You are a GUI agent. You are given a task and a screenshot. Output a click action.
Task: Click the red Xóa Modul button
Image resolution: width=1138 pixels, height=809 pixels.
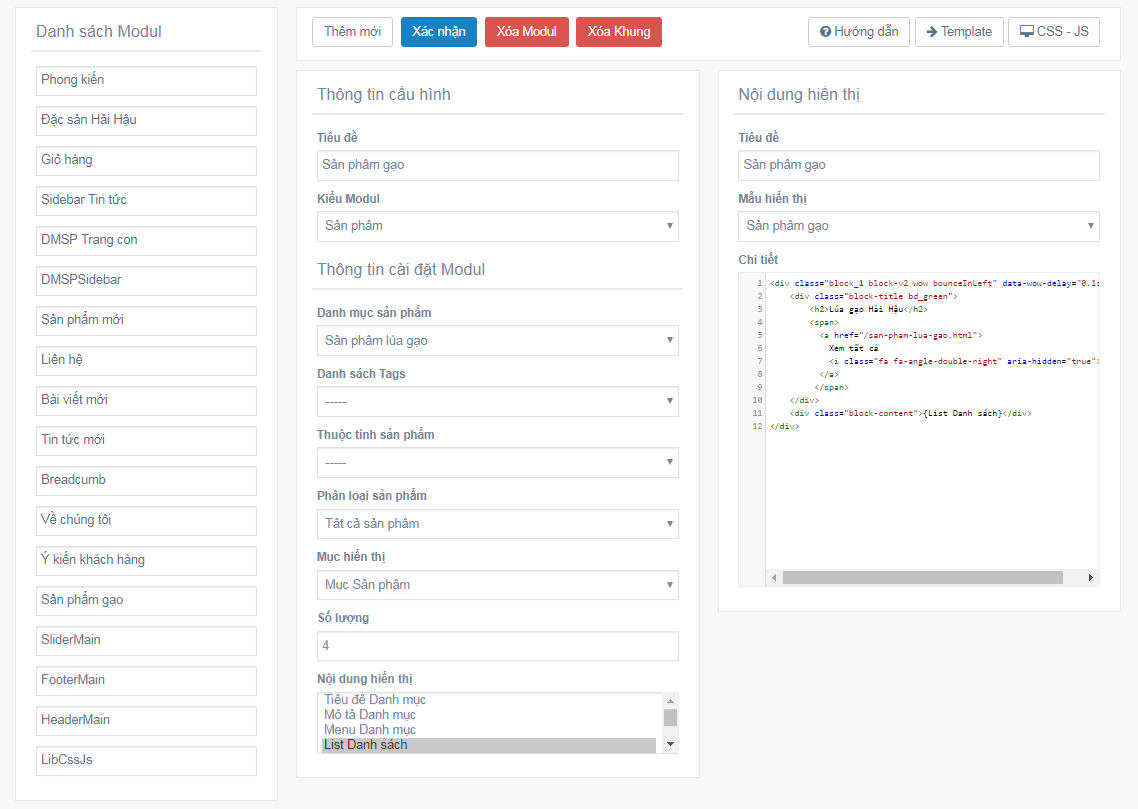(x=526, y=32)
